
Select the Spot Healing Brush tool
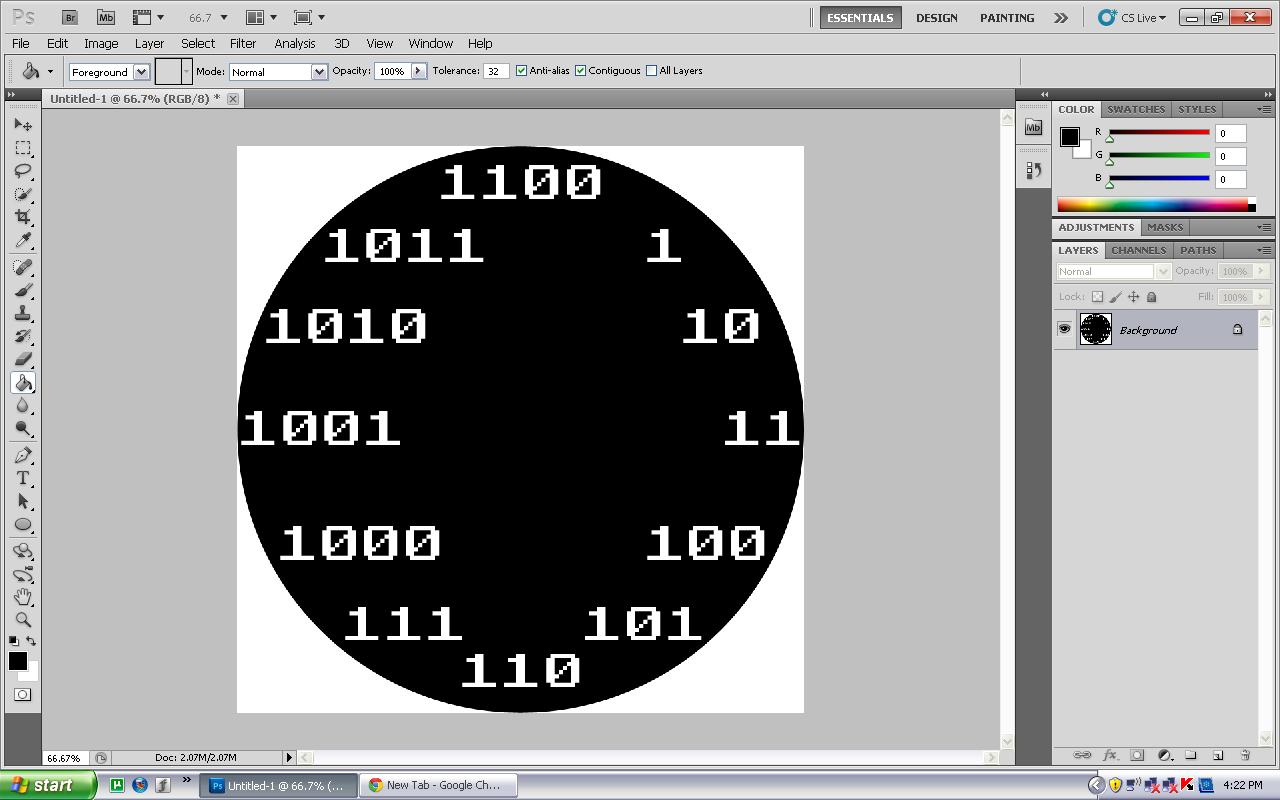pos(23,267)
